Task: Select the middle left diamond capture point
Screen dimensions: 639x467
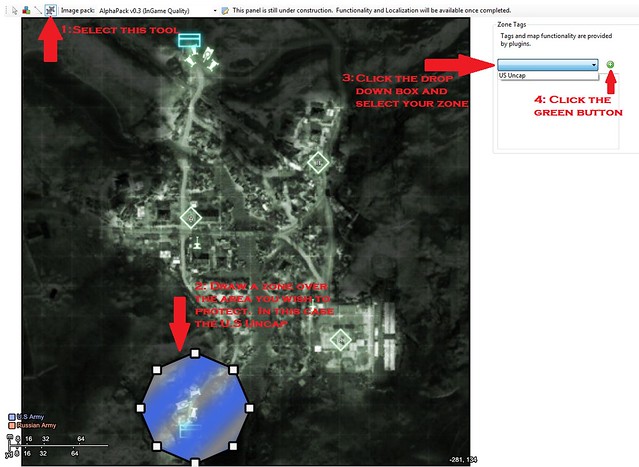Action: 191,218
